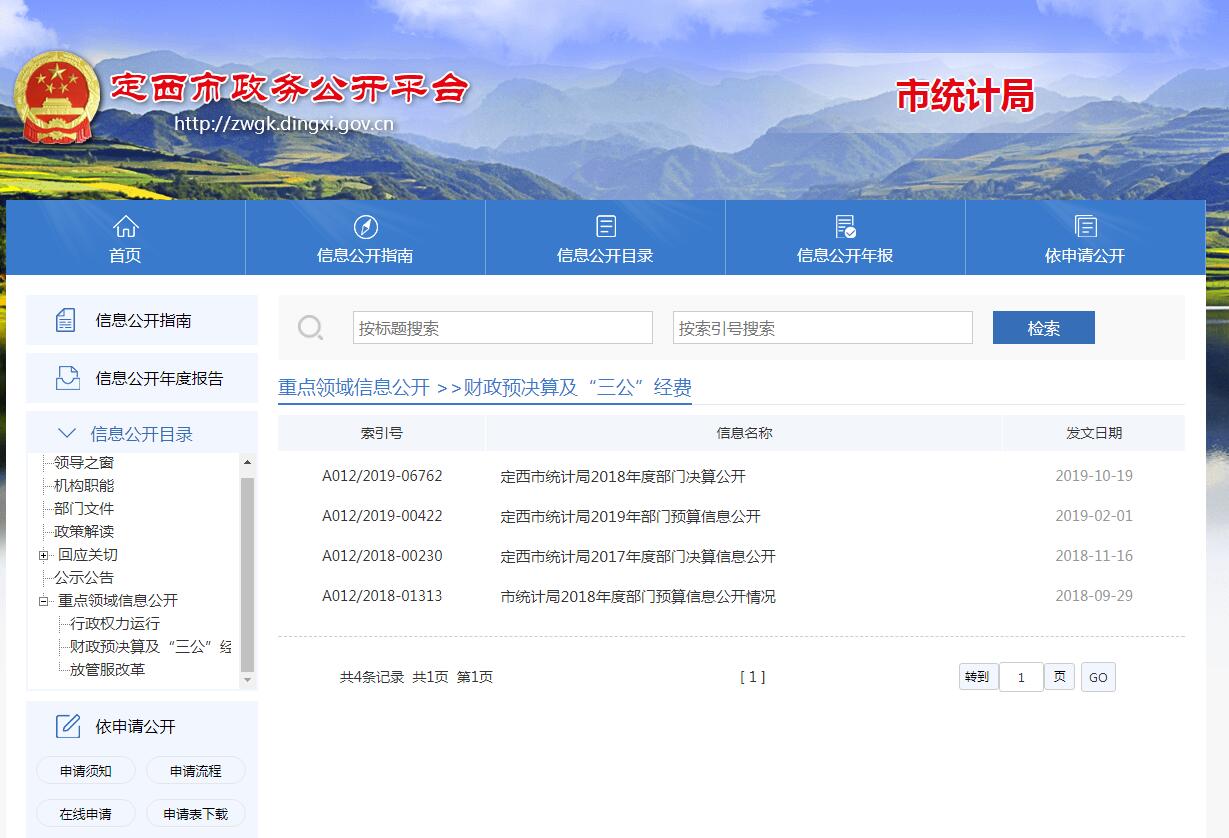Collapse the 信息公开目录 chevron

tap(67, 433)
